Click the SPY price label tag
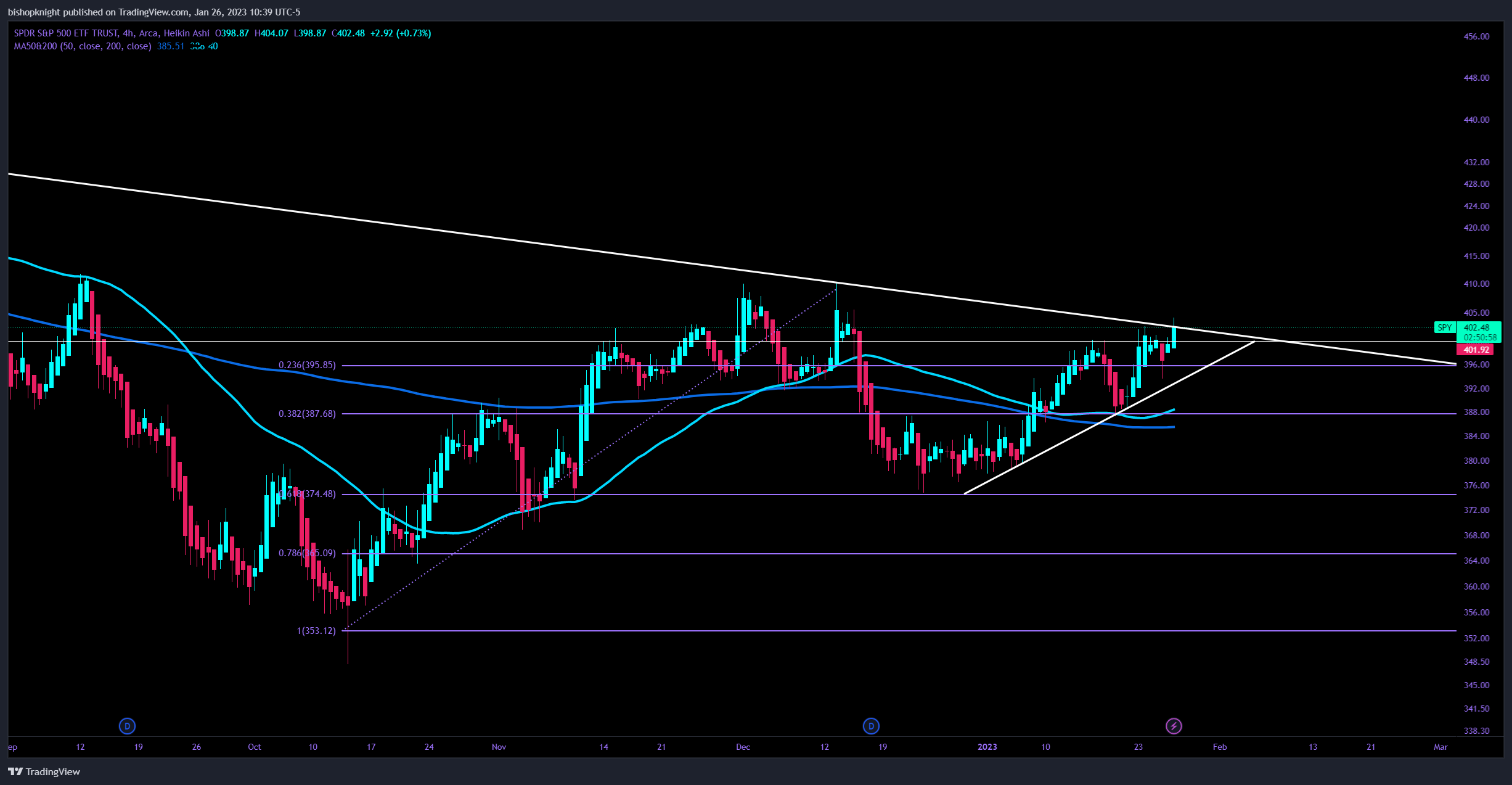Screen dimensions: 1512x785 coord(1445,327)
